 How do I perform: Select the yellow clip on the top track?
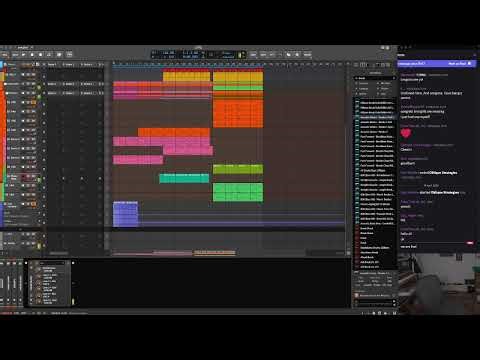[x=186, y=77]
